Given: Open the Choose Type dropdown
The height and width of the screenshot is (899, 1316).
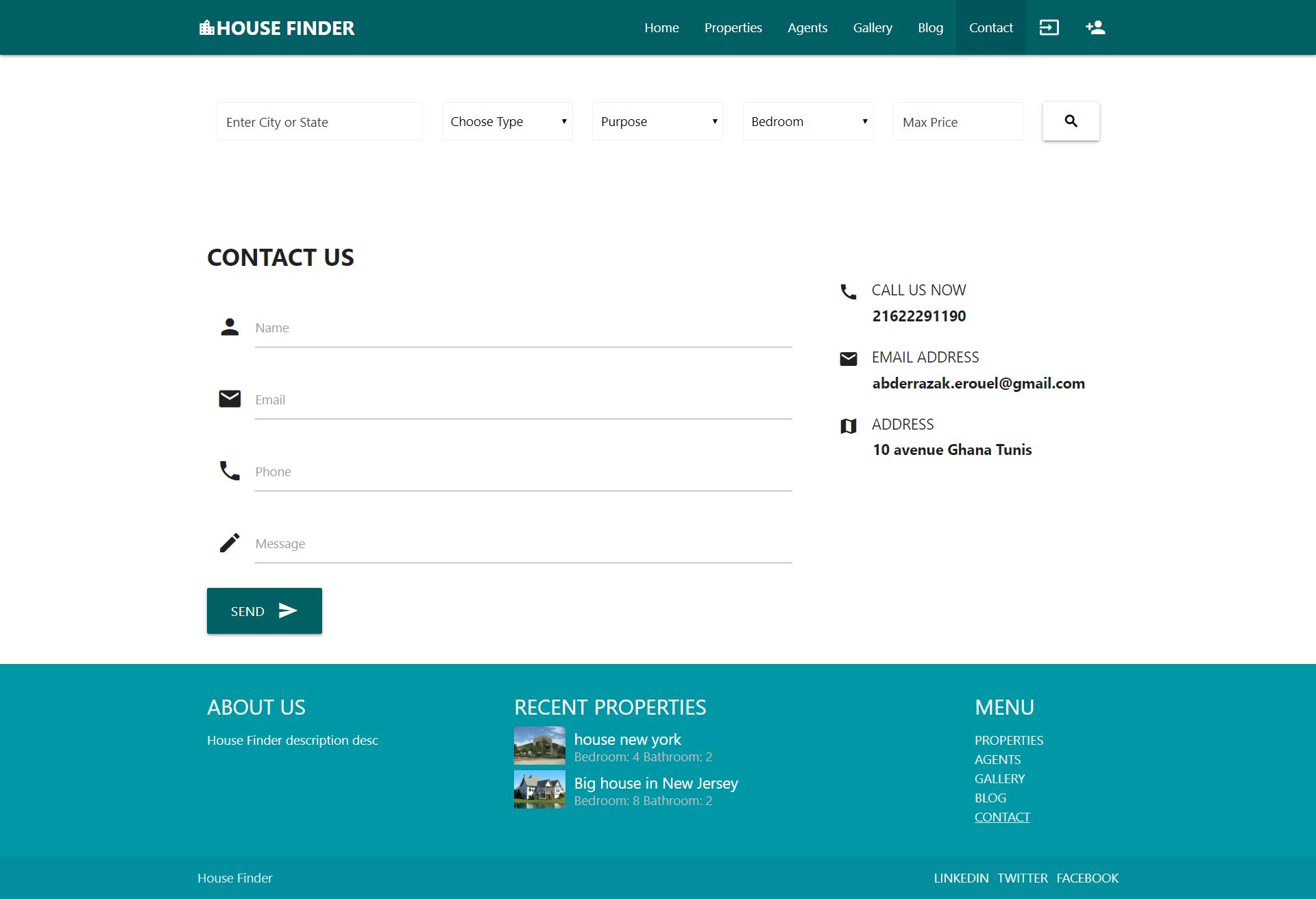Looking at the screenshot, I should 507,121.
